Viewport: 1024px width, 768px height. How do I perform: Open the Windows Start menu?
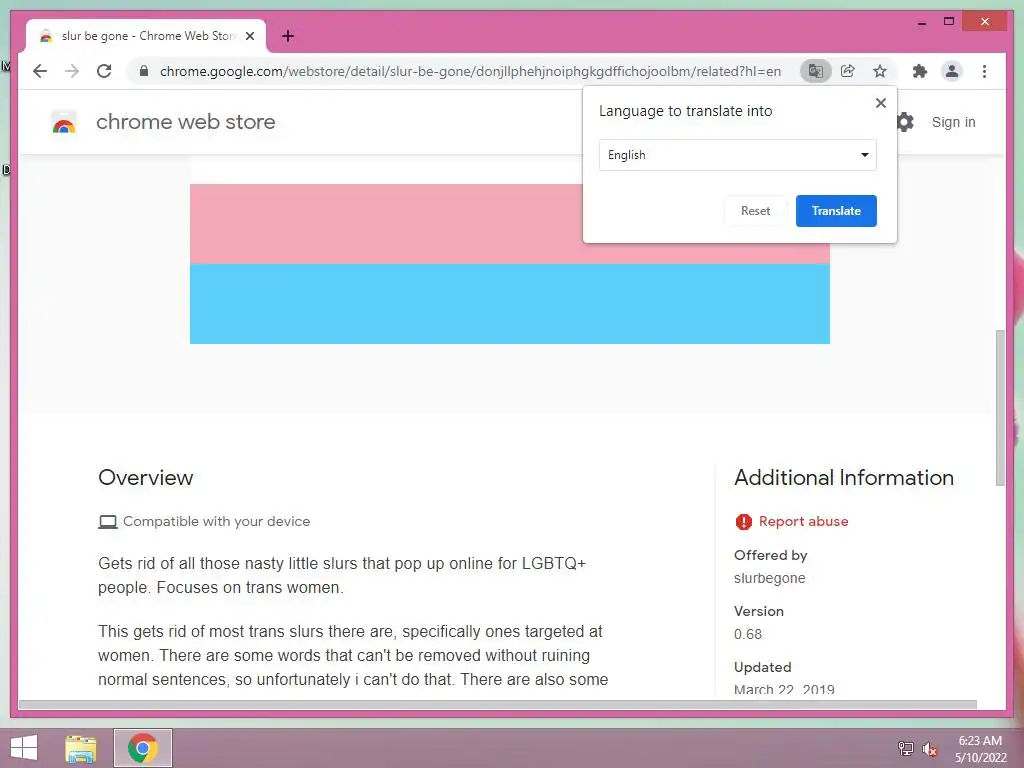24,748
